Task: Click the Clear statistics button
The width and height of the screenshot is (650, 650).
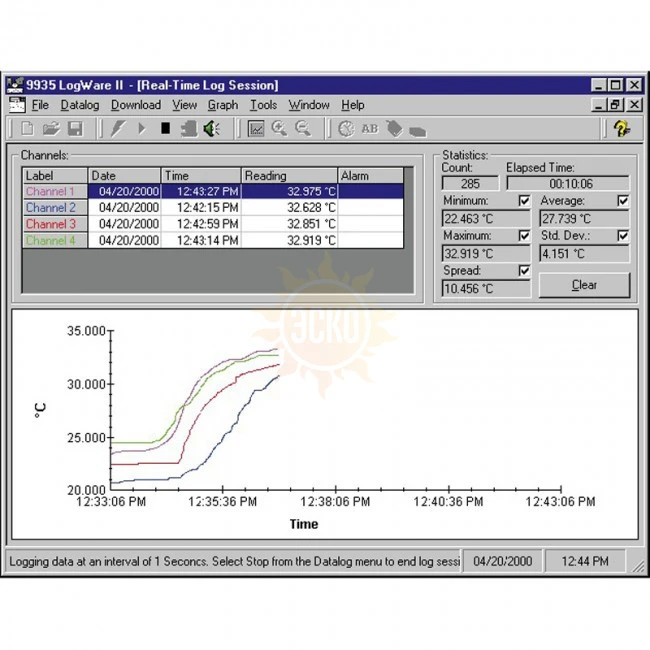Action: coord(584,285)
